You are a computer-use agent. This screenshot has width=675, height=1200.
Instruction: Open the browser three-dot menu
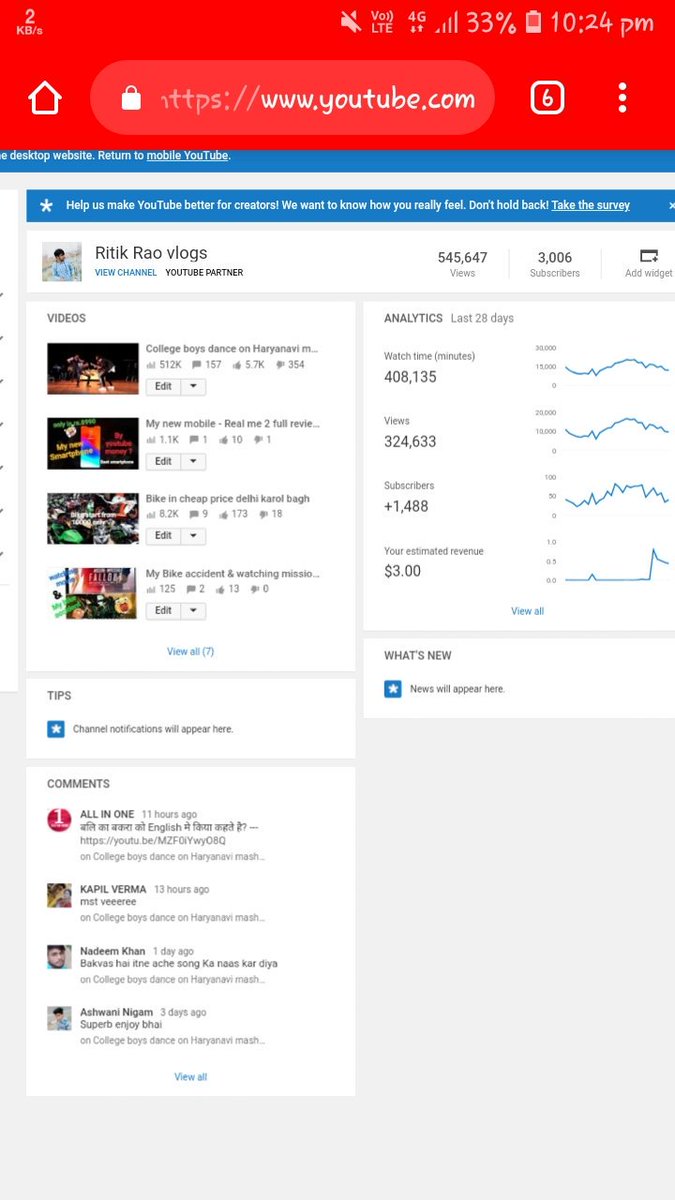click(622, 98)
